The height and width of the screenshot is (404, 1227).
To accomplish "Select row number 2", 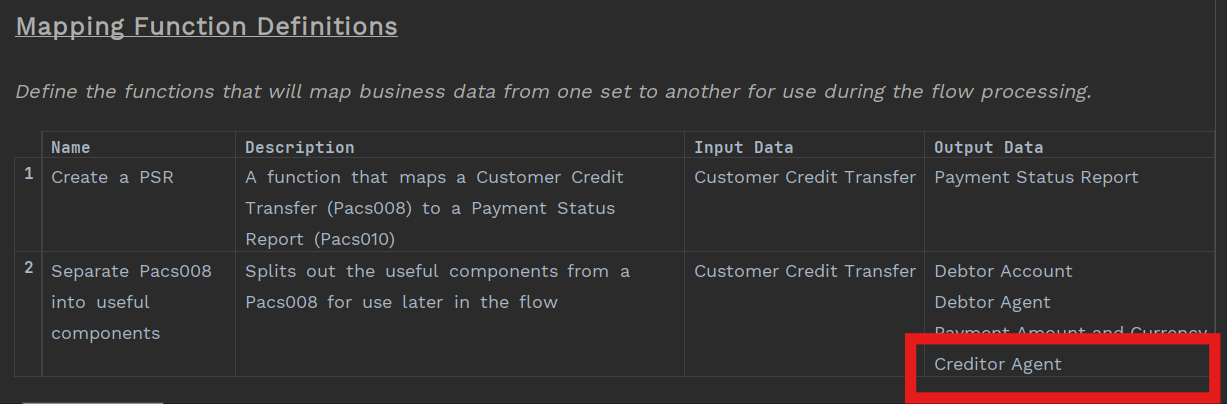I will click(29, 268).
